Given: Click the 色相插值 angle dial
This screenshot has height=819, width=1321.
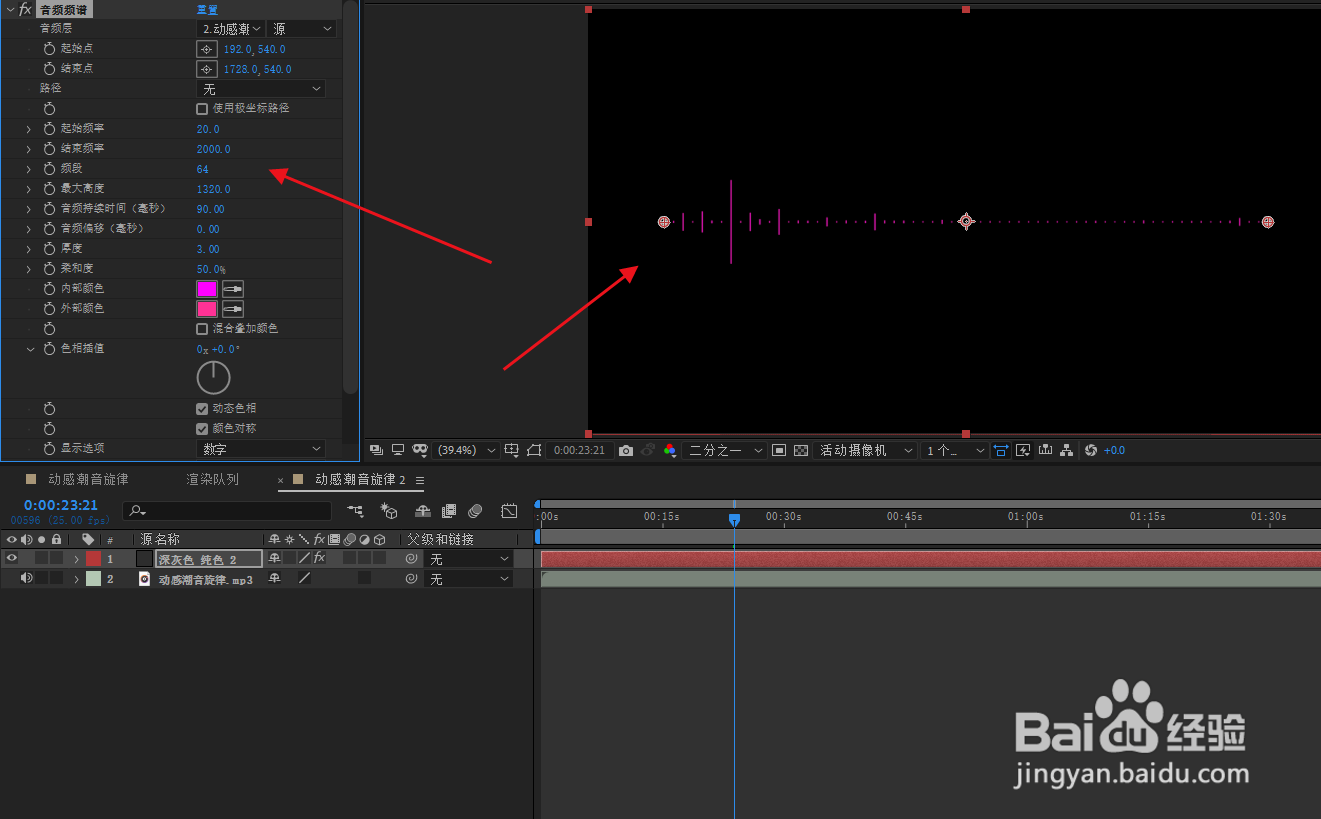Looking at the screenshot, I should 214,377.
